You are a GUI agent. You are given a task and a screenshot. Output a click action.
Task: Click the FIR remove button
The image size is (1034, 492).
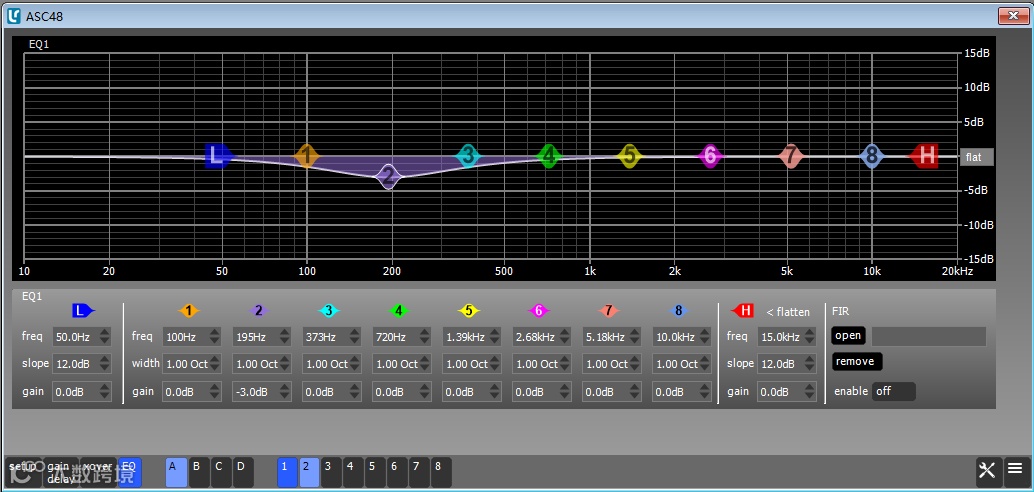857,361
